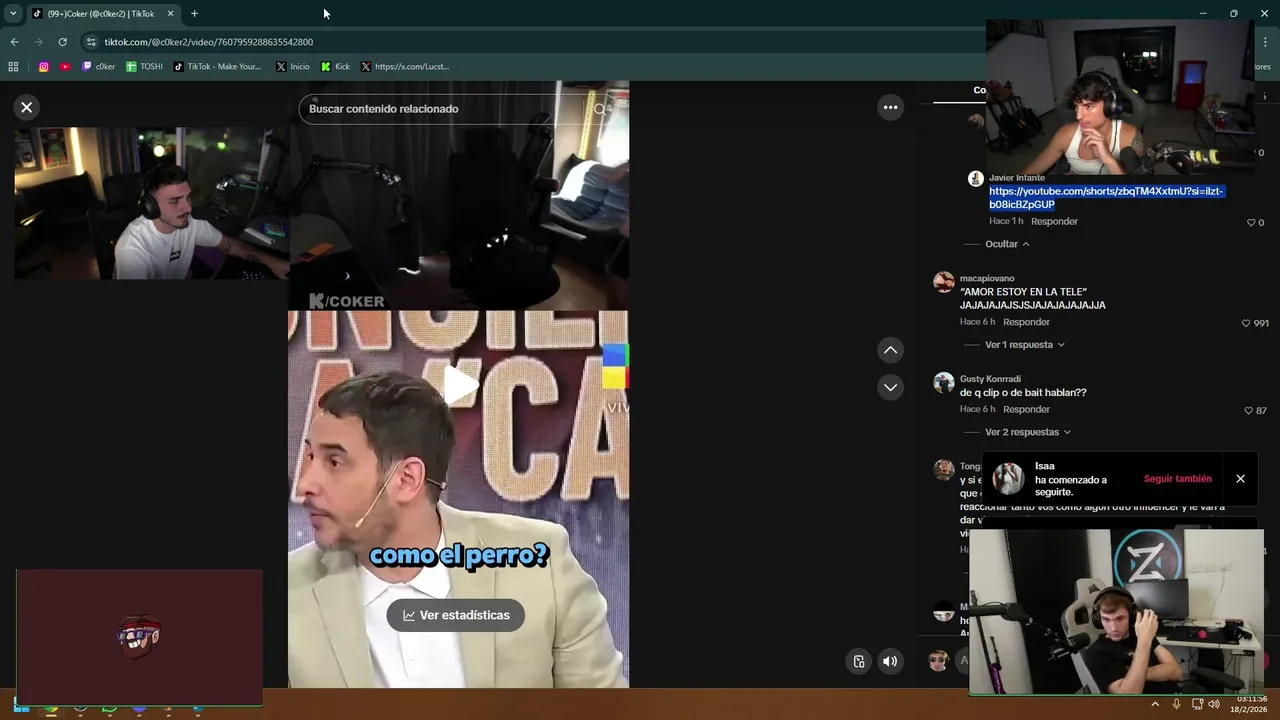Click the microphone tray icon
Viewport: 1280px width, 720px height.
coord(1177,704)
